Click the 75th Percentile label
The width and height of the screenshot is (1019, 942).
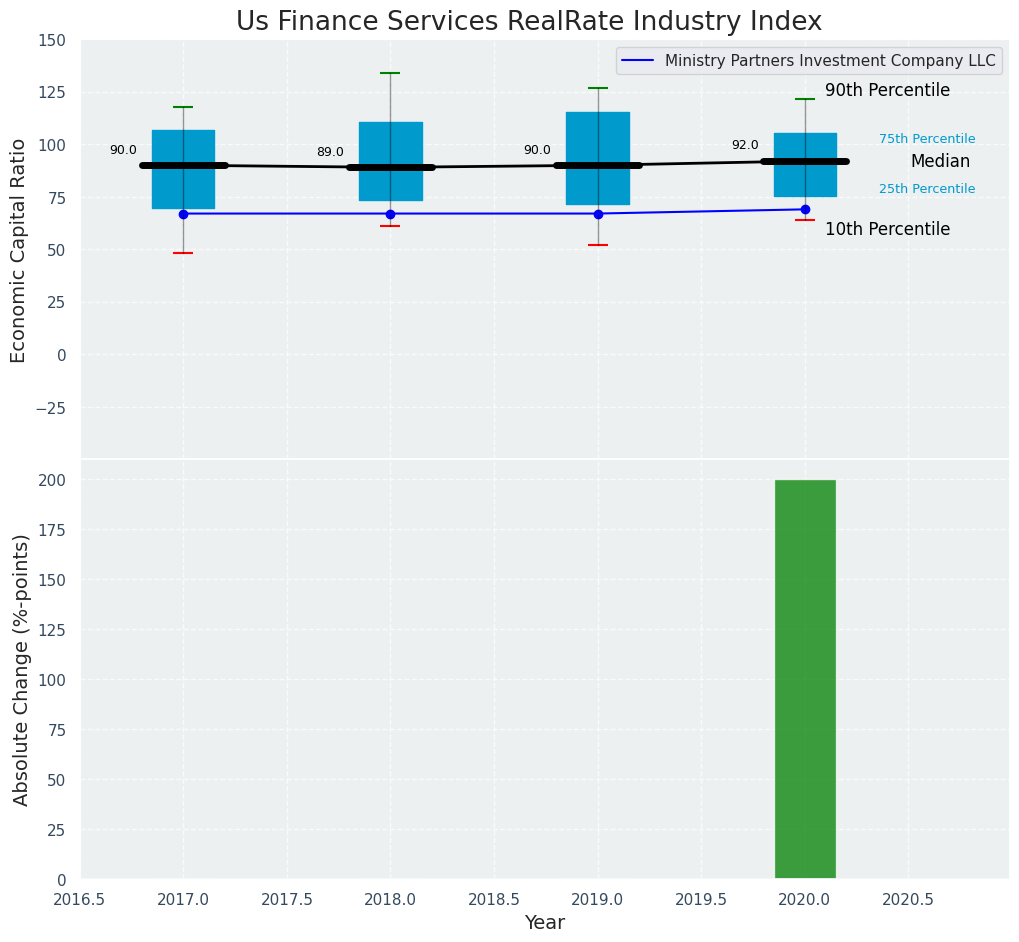coord(926,139)
